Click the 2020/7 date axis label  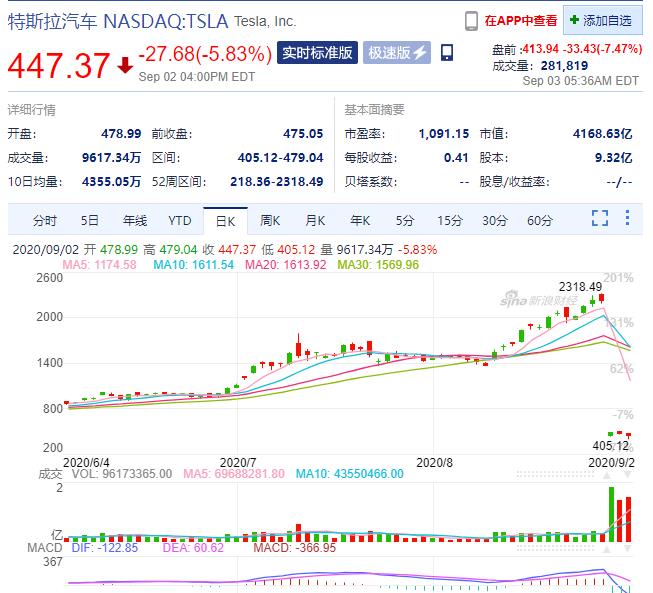[238, 463]
